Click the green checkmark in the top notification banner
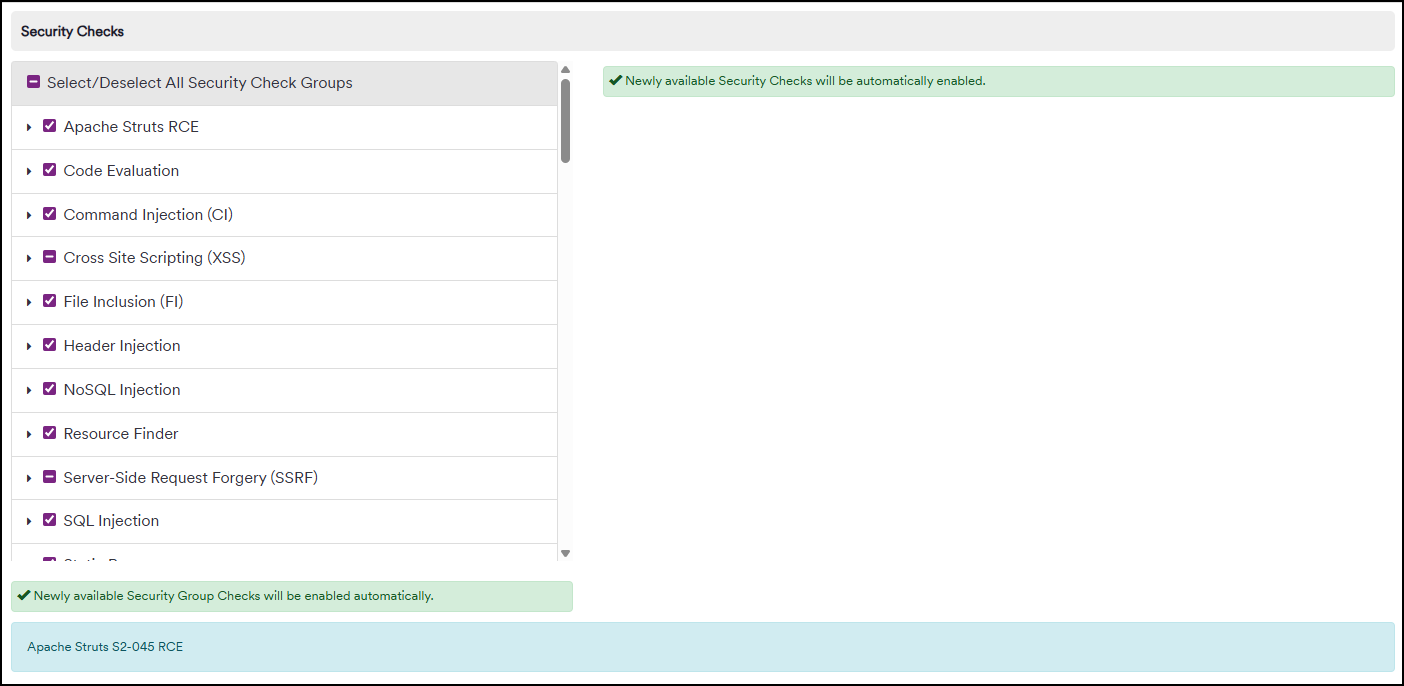The height and width of the screenshot is (686, 1404). pyautogui.click(x=615, y=81)
